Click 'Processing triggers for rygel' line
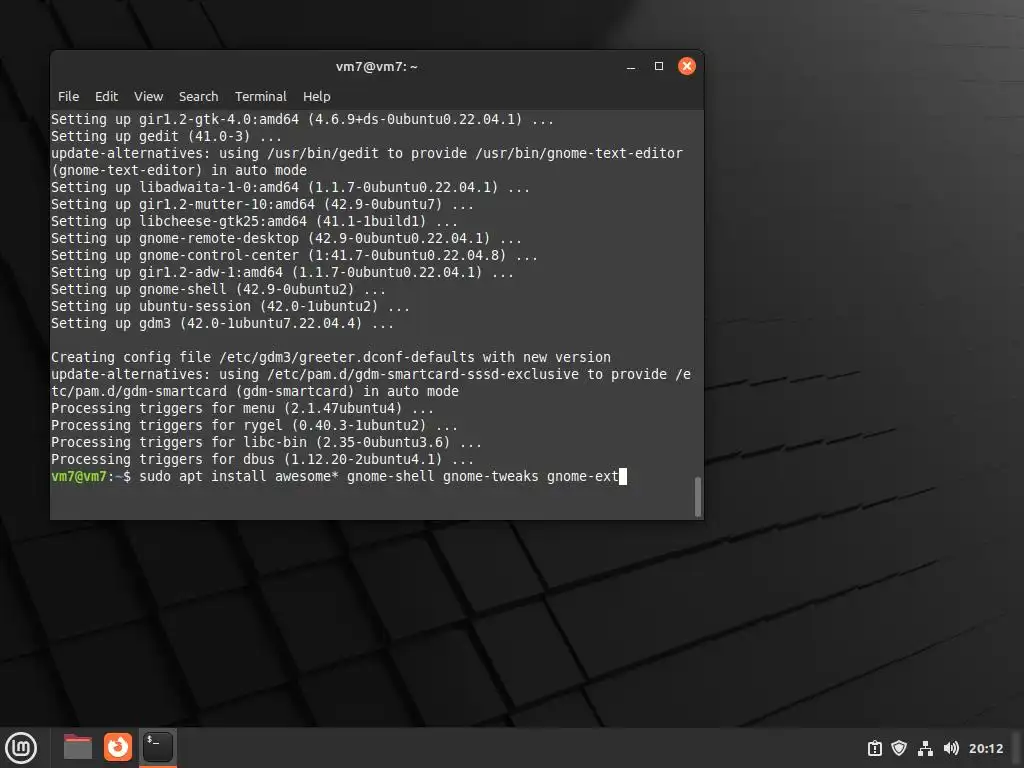Screen dimensions: 1024x768 tap(255, 425)
